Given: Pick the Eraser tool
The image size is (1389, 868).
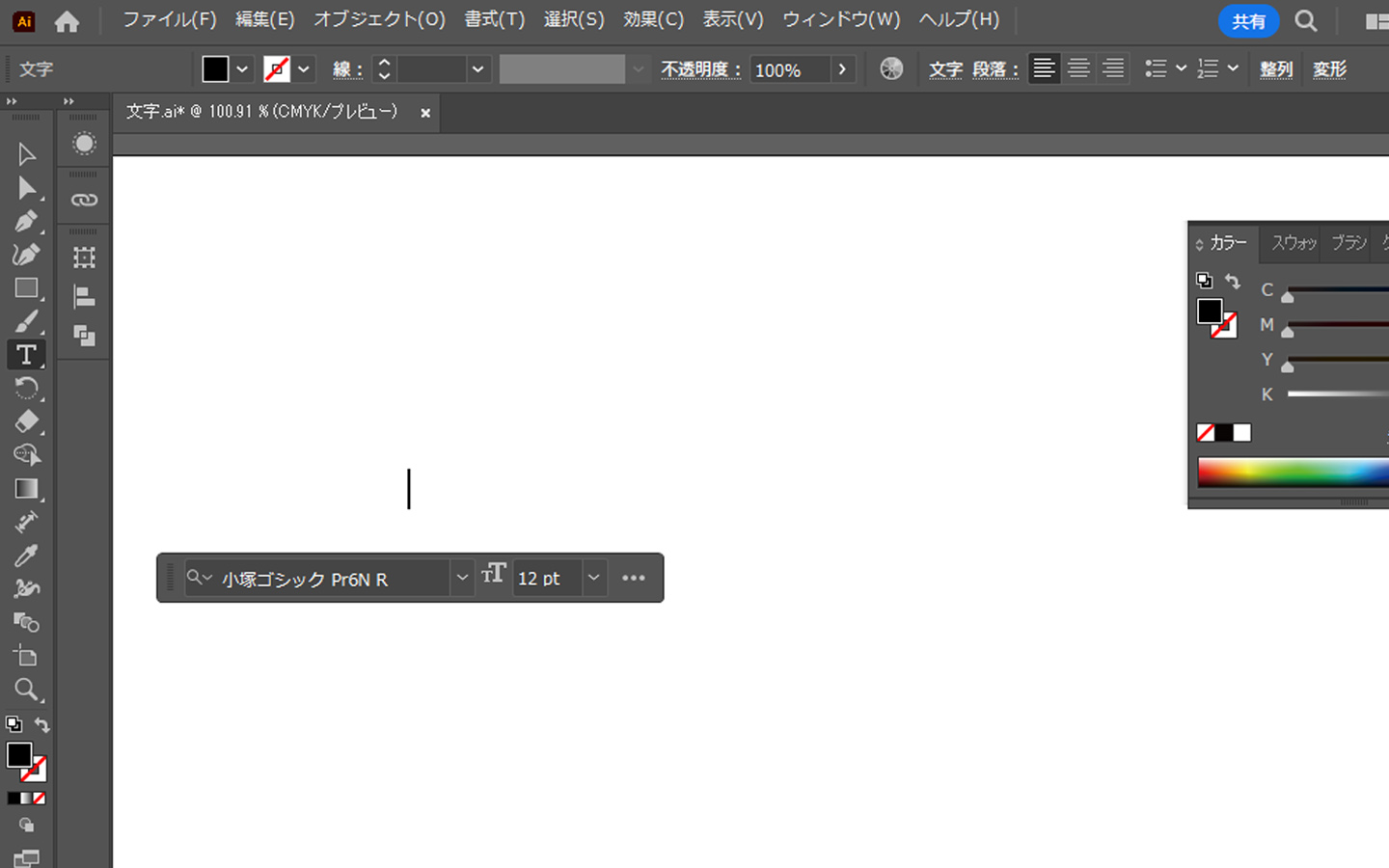Looking at the screenshot, I should point(26,421).
